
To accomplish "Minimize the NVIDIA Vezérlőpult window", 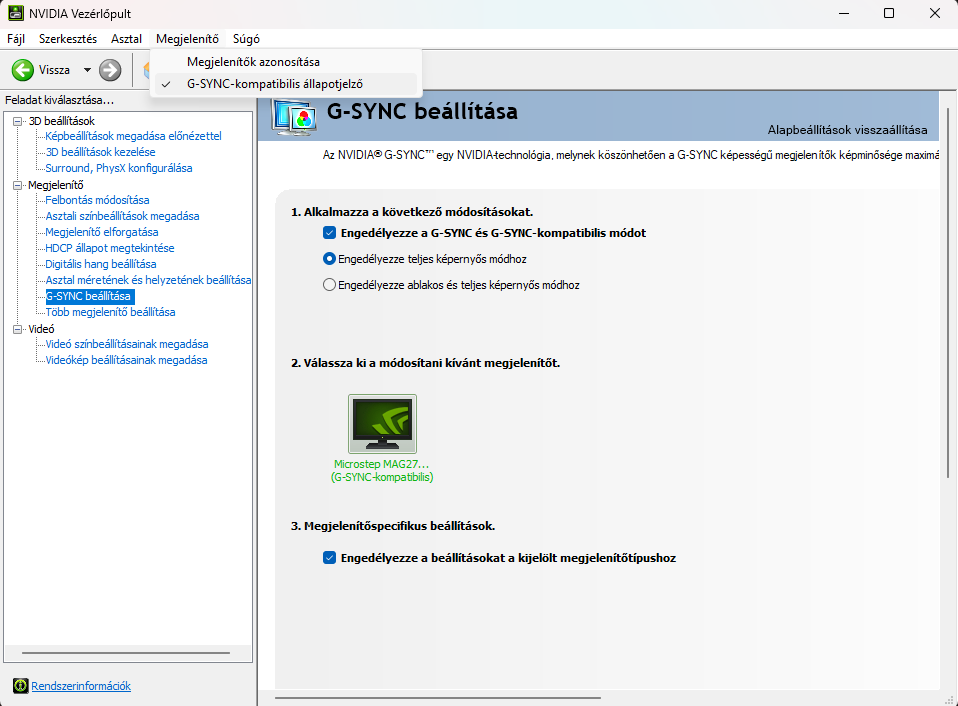I will point(844,13).
